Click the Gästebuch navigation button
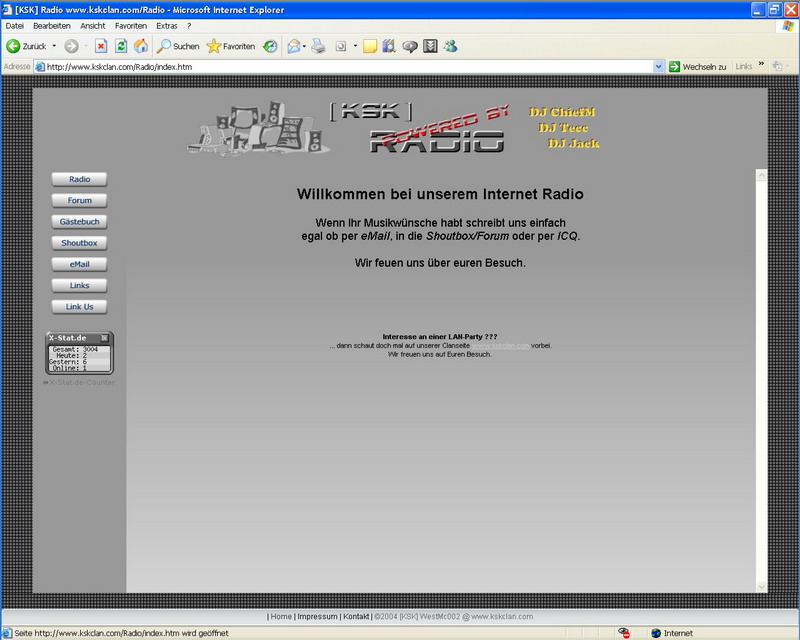Viewport: 800px width, 640px height. point(79,222)
